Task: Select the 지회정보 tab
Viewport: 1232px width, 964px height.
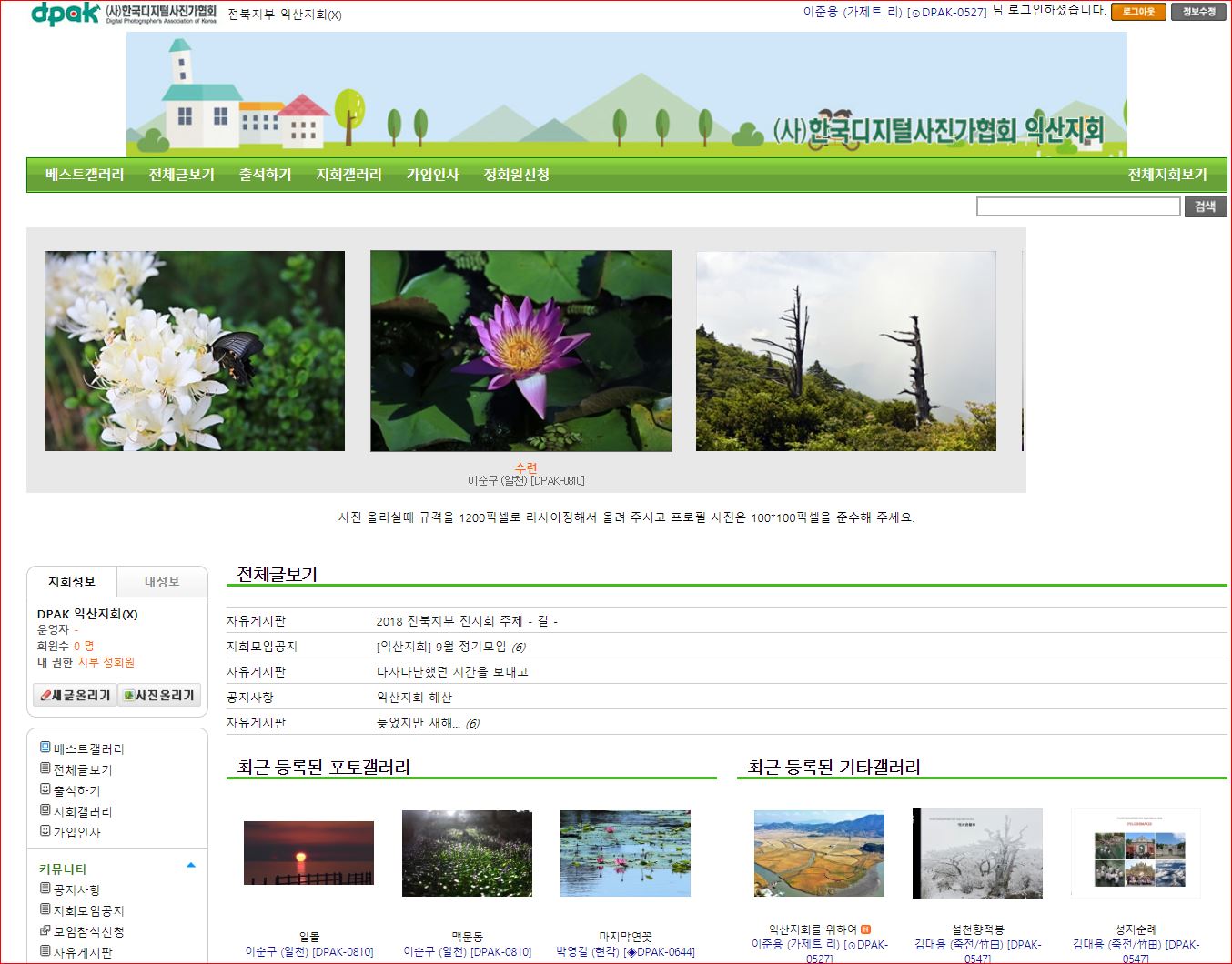Action: (x=72, y=582)
